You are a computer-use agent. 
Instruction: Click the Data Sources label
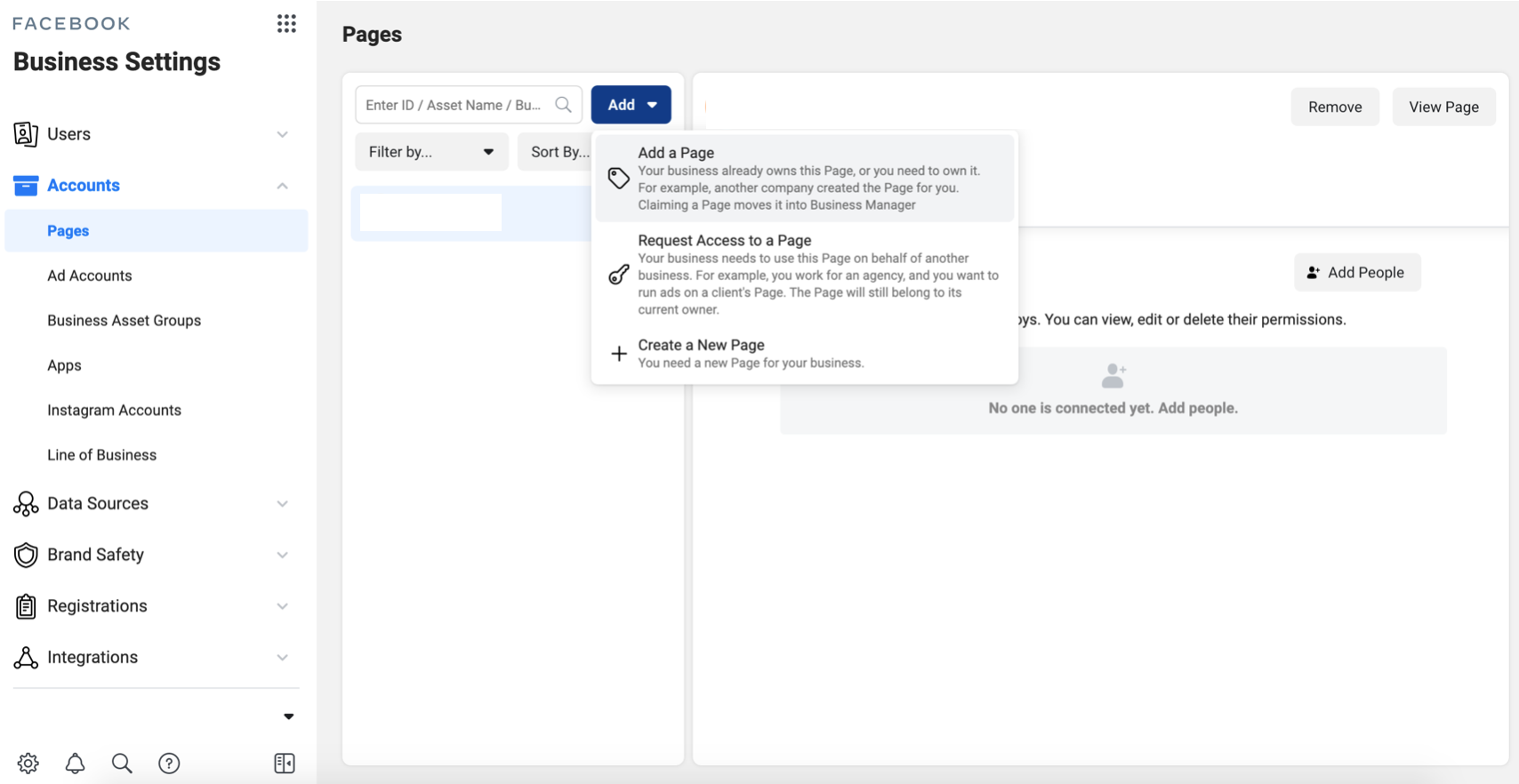coord(98,504)
